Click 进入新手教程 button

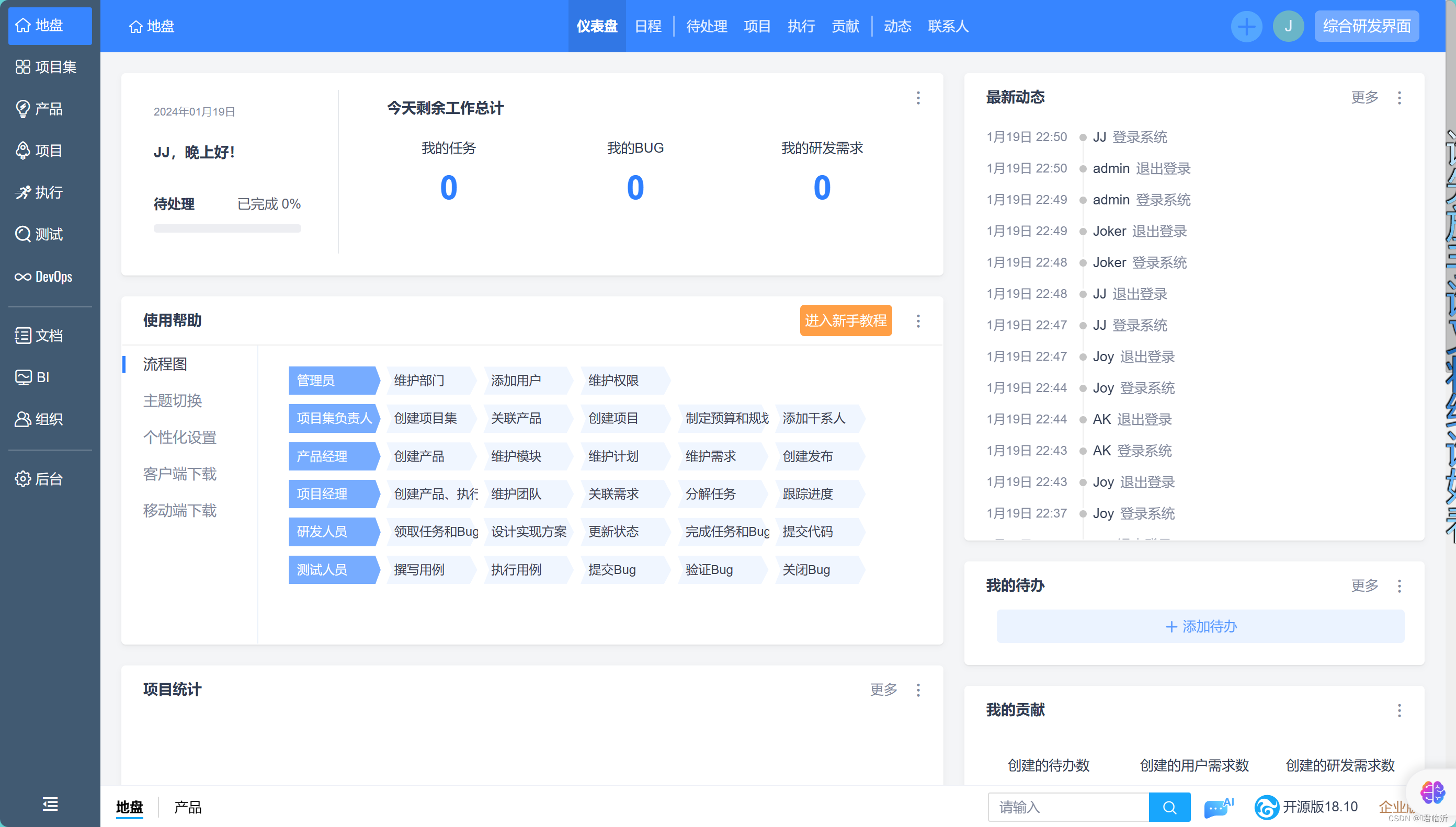click(845, 320)
